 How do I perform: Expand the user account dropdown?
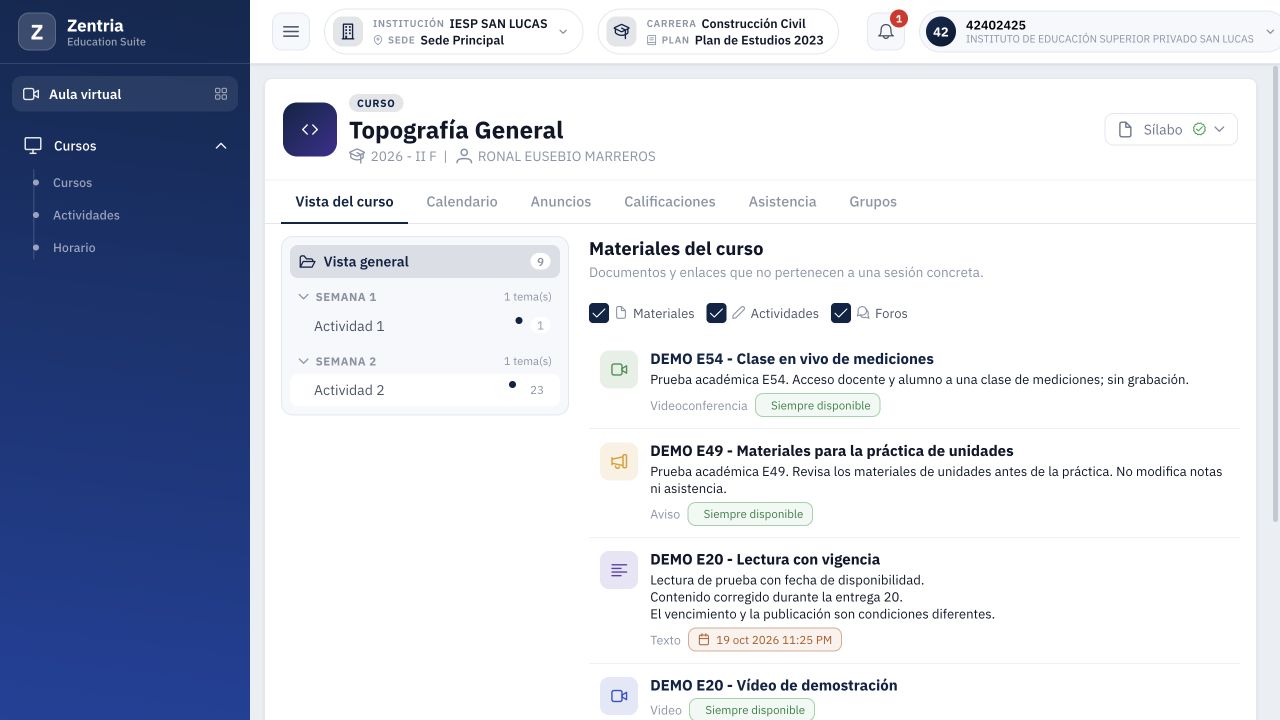(1271, 32)
